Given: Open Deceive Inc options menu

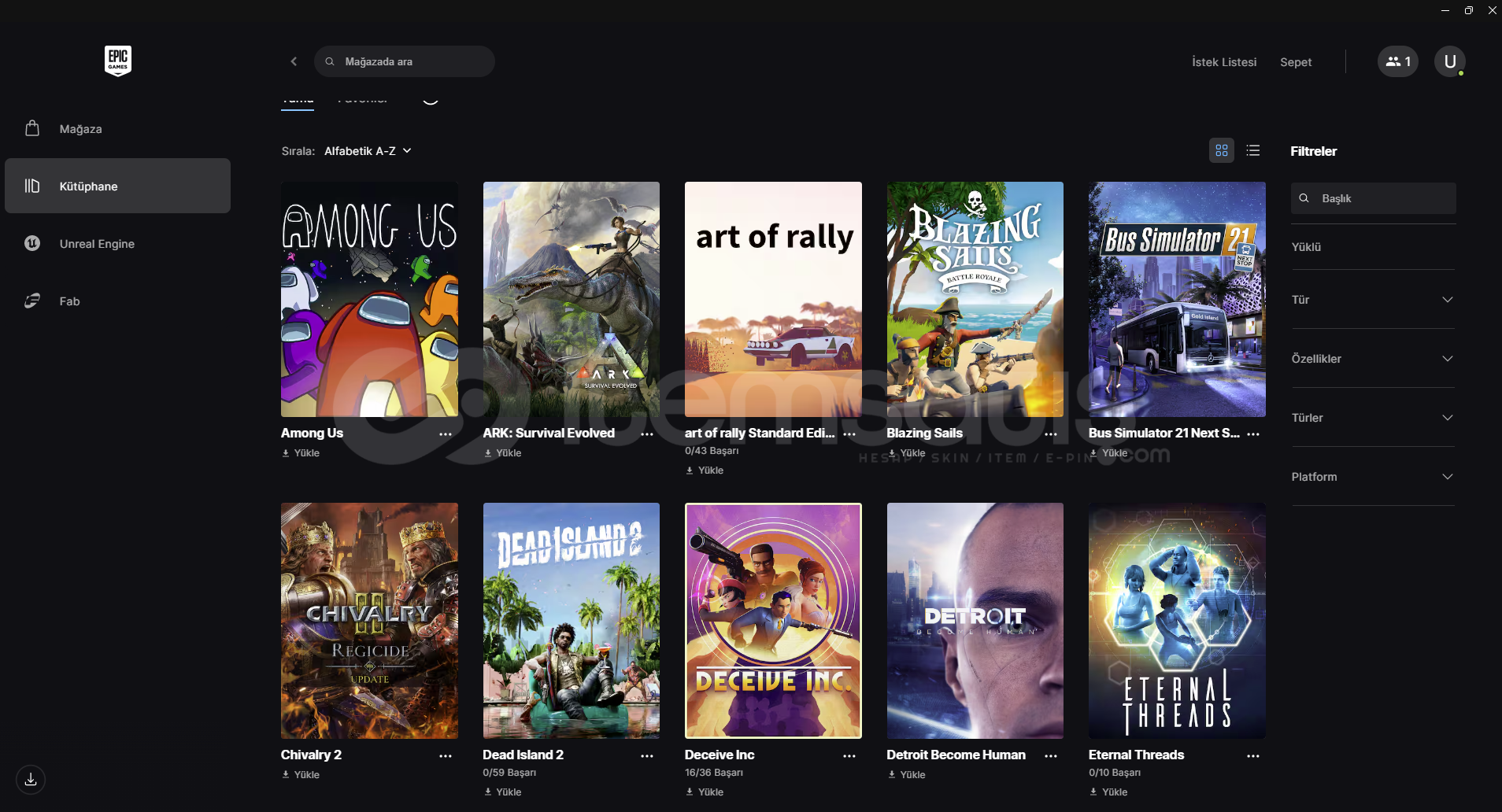Looking at the screenshot, I should tap(849, 756).
